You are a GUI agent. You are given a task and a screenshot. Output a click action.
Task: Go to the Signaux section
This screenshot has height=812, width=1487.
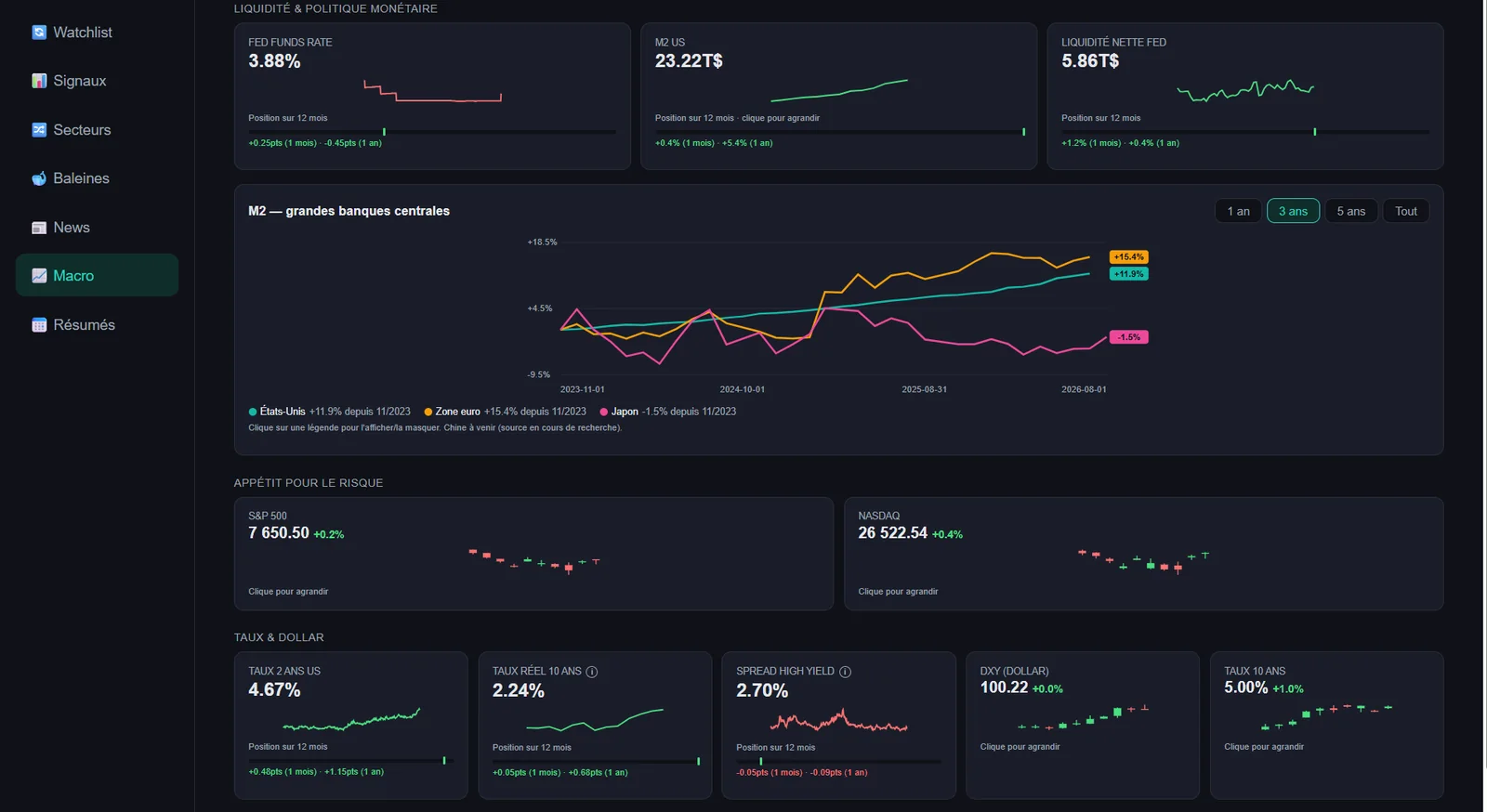tap(97, 81)
